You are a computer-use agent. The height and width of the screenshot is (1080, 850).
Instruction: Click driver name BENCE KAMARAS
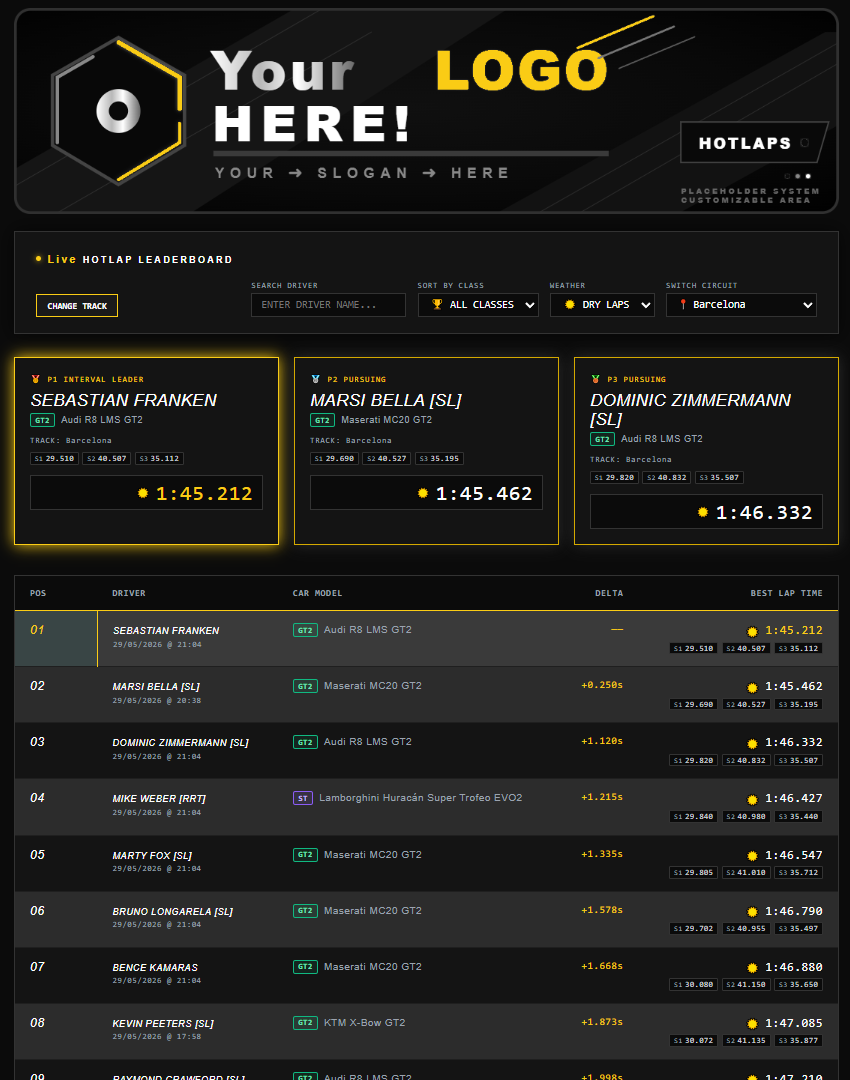[155, 968]
